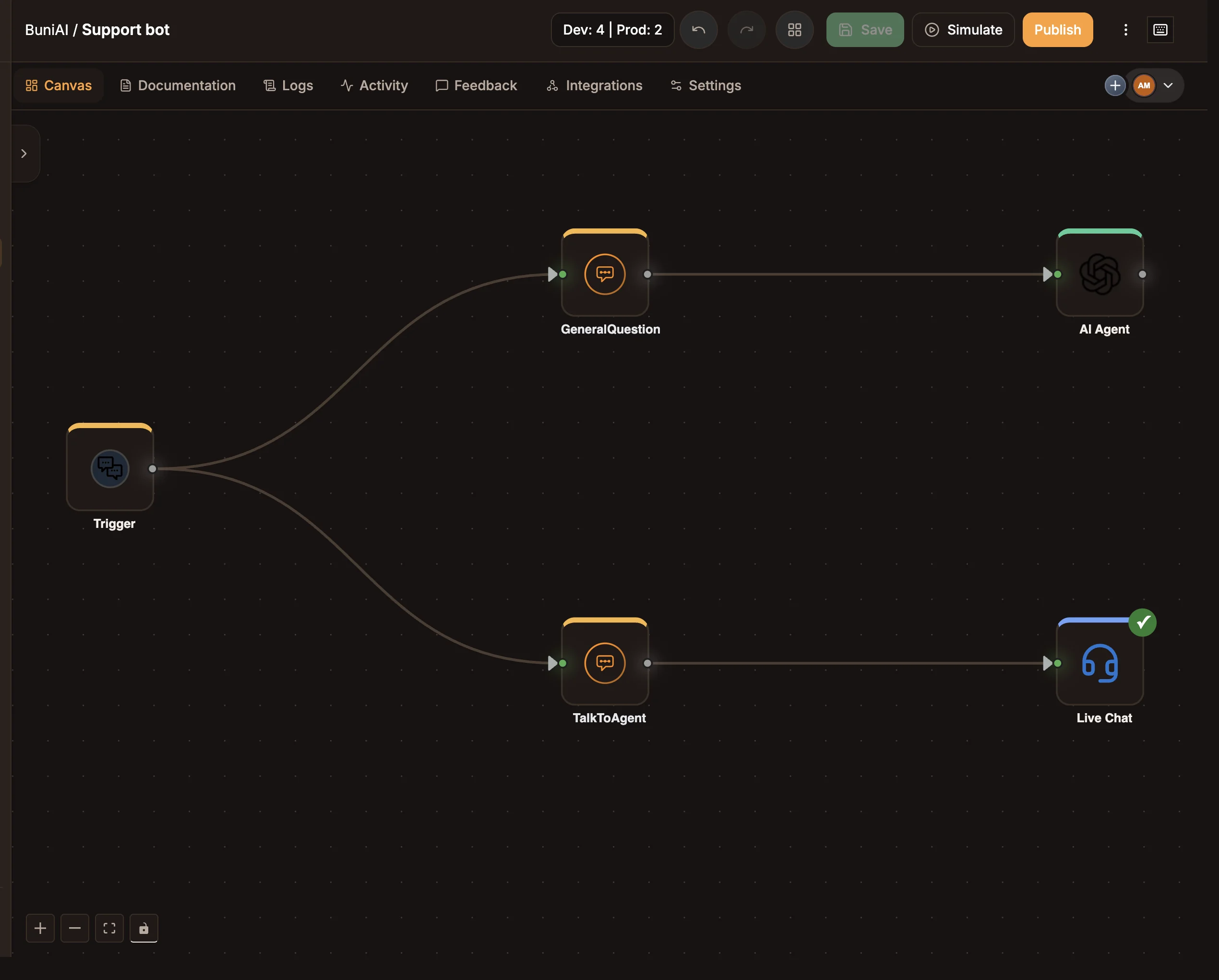This screenshot has height=980, width=1219.
Task: Select the Live Chat node
Action: pos(1099,662)
